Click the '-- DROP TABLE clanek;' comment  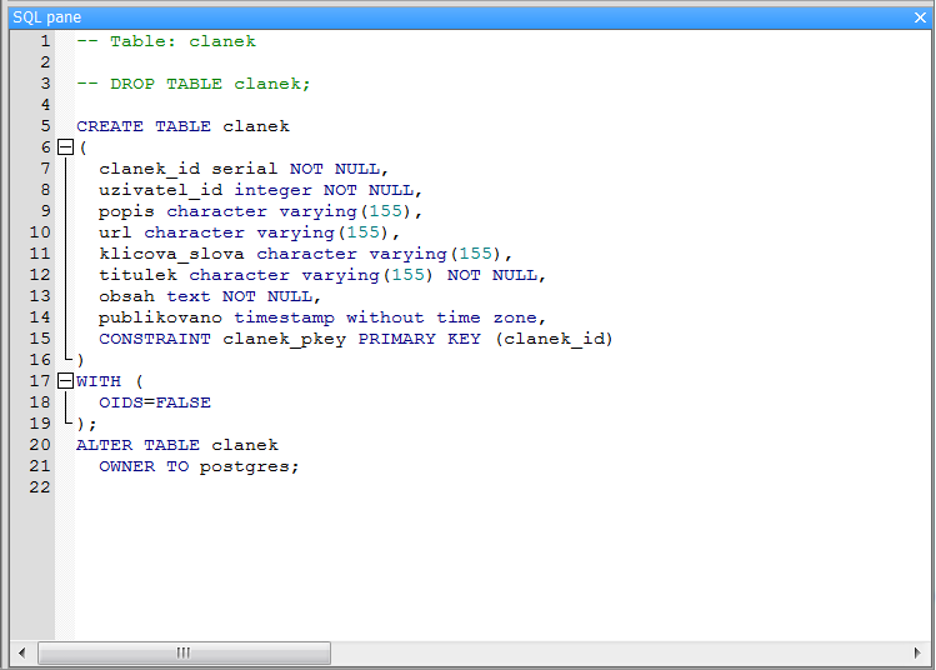193,84
